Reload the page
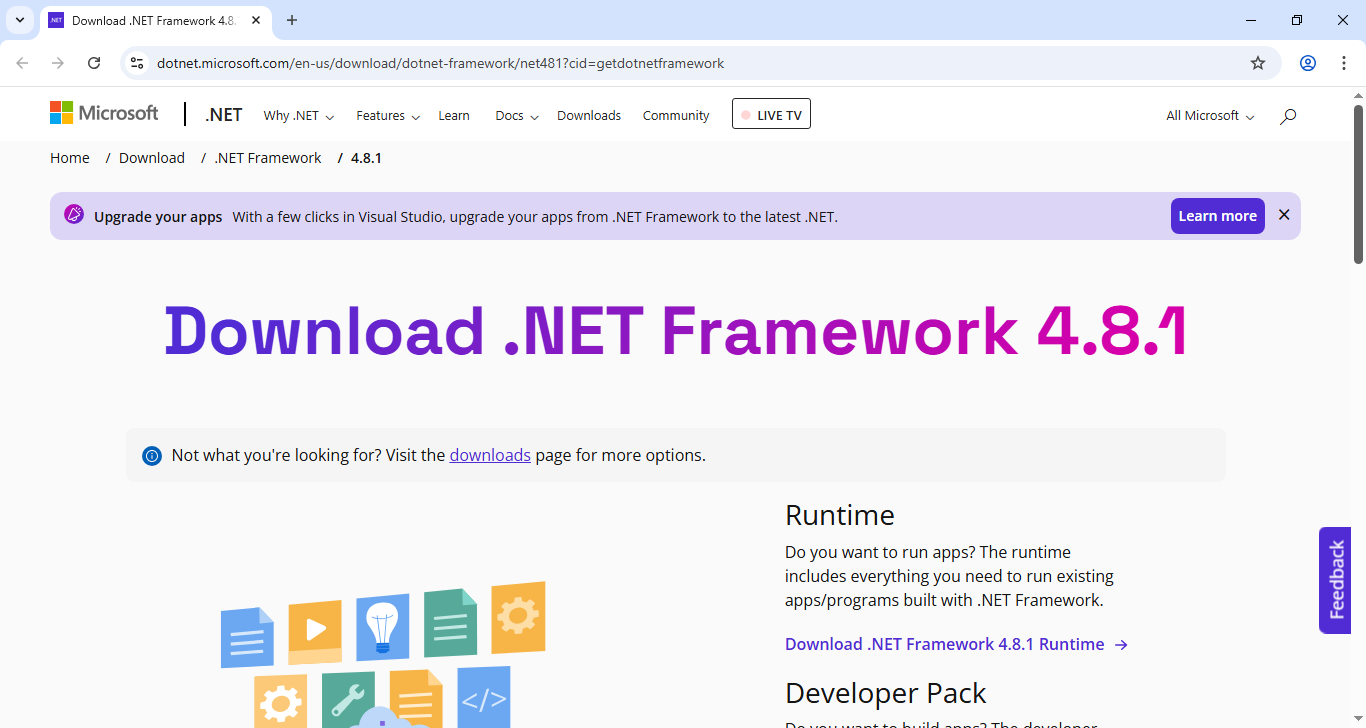Image resolution: width=1366 pixels, height=728 pixels. click(94, 63)
